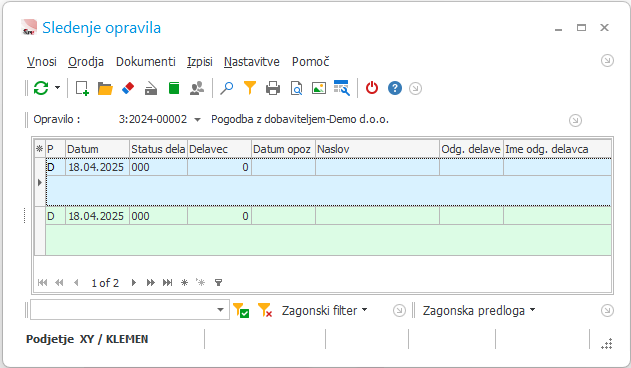Screen dimensions: 631x368
Task: Open the Dokumenti menu
Action: point(146,62)
